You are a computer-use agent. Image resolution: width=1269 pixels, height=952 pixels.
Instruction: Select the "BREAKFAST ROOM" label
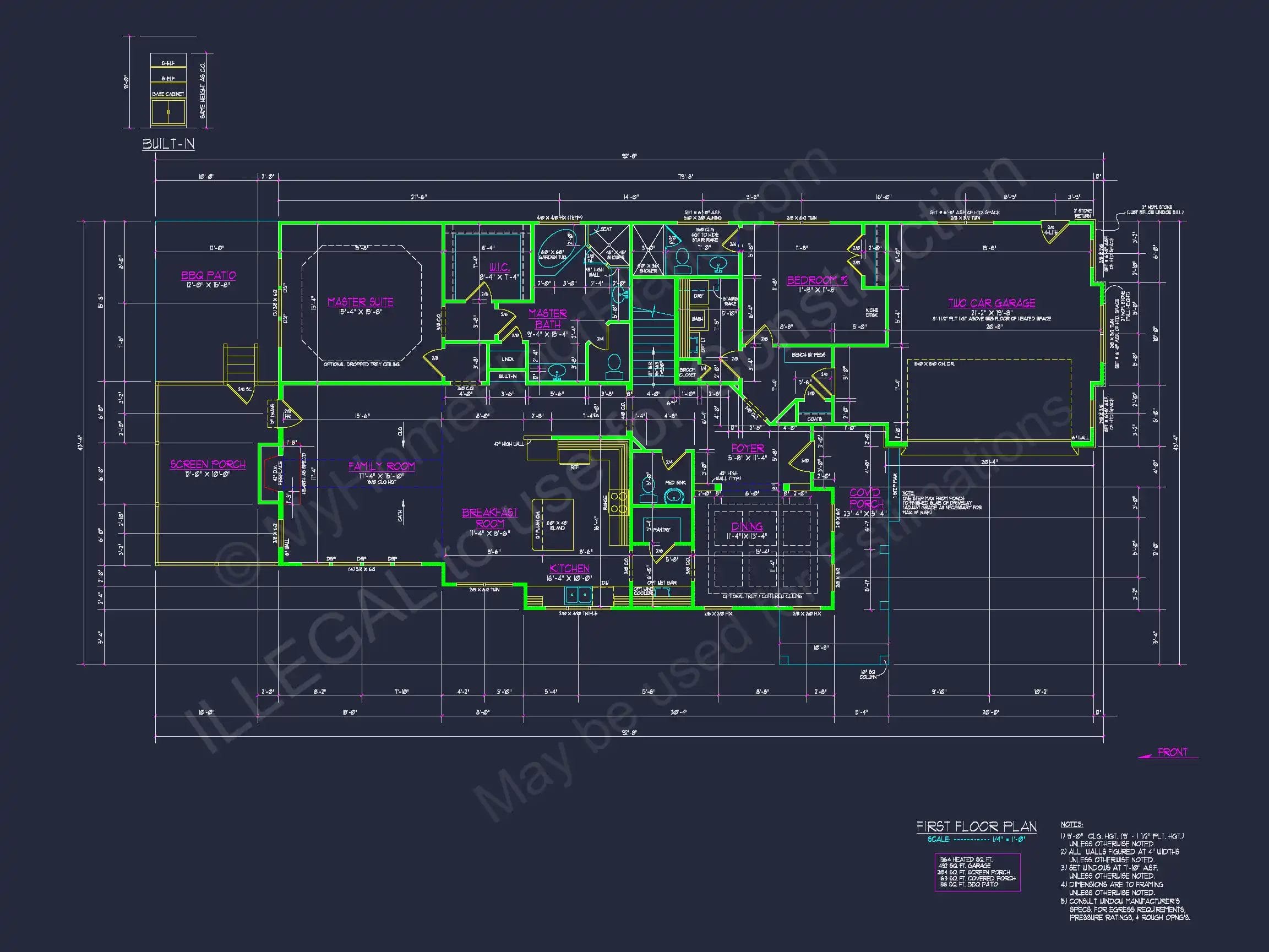coord(490,518)
